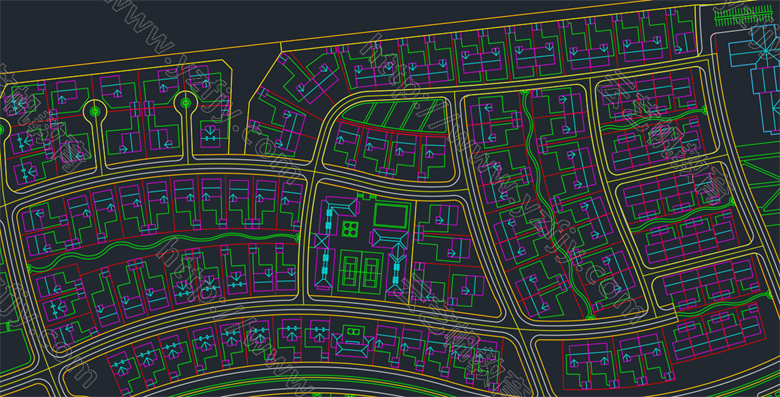Click the left green tennis court

click(x=350, y=272)
